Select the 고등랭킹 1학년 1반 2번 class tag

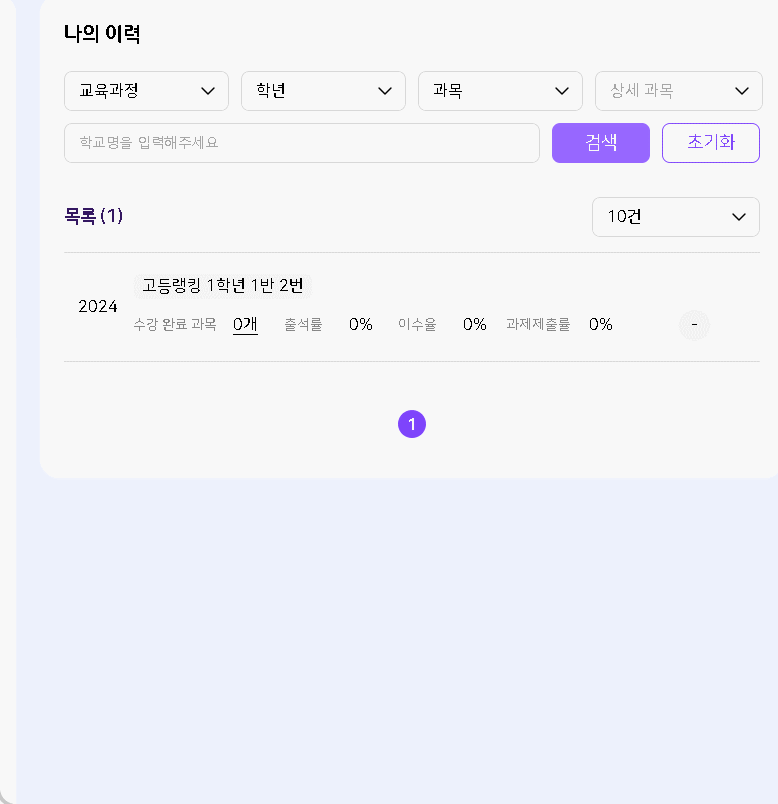[222, 286]
